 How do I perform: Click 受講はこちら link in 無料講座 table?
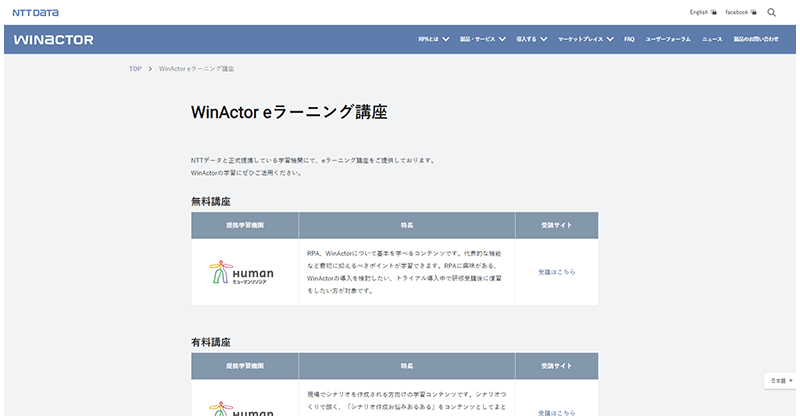[x=557, y=273]
